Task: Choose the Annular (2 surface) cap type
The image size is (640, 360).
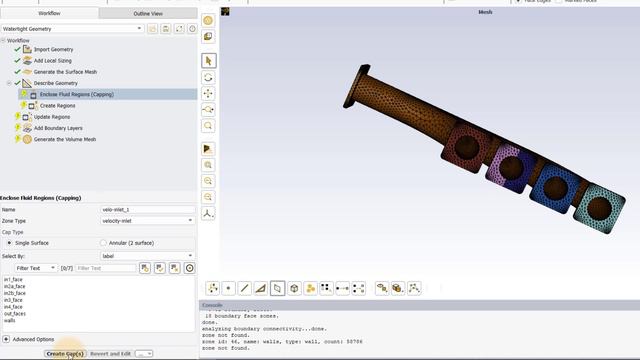Action: [x=103, y=243]
